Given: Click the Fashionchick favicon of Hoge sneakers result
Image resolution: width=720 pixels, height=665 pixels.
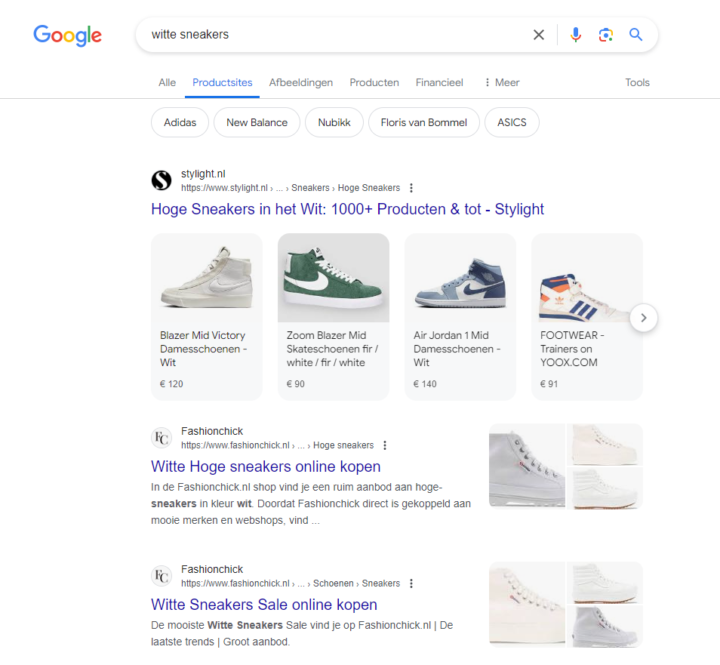Looking at the screenshot, I should click(162, 438).
